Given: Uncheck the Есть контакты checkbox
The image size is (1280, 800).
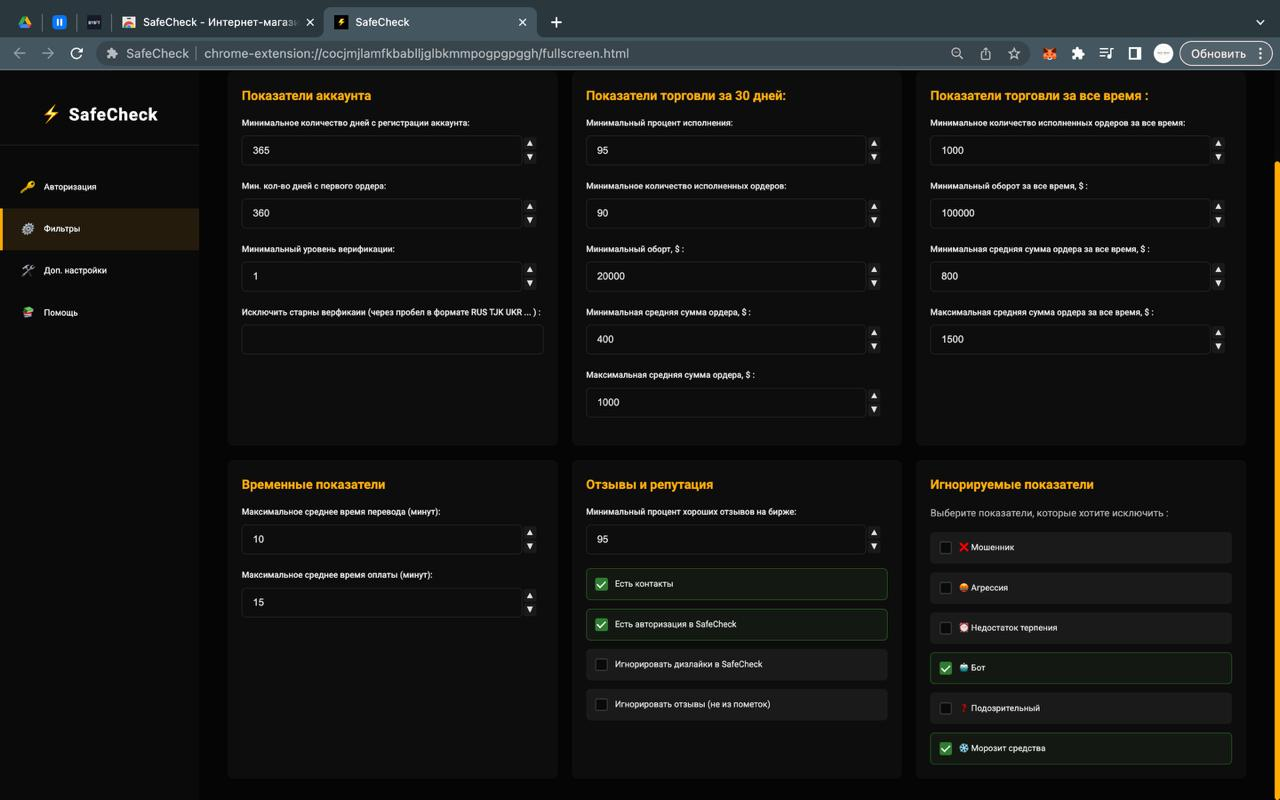Looking at the screenshot, I should coord(601,584).
